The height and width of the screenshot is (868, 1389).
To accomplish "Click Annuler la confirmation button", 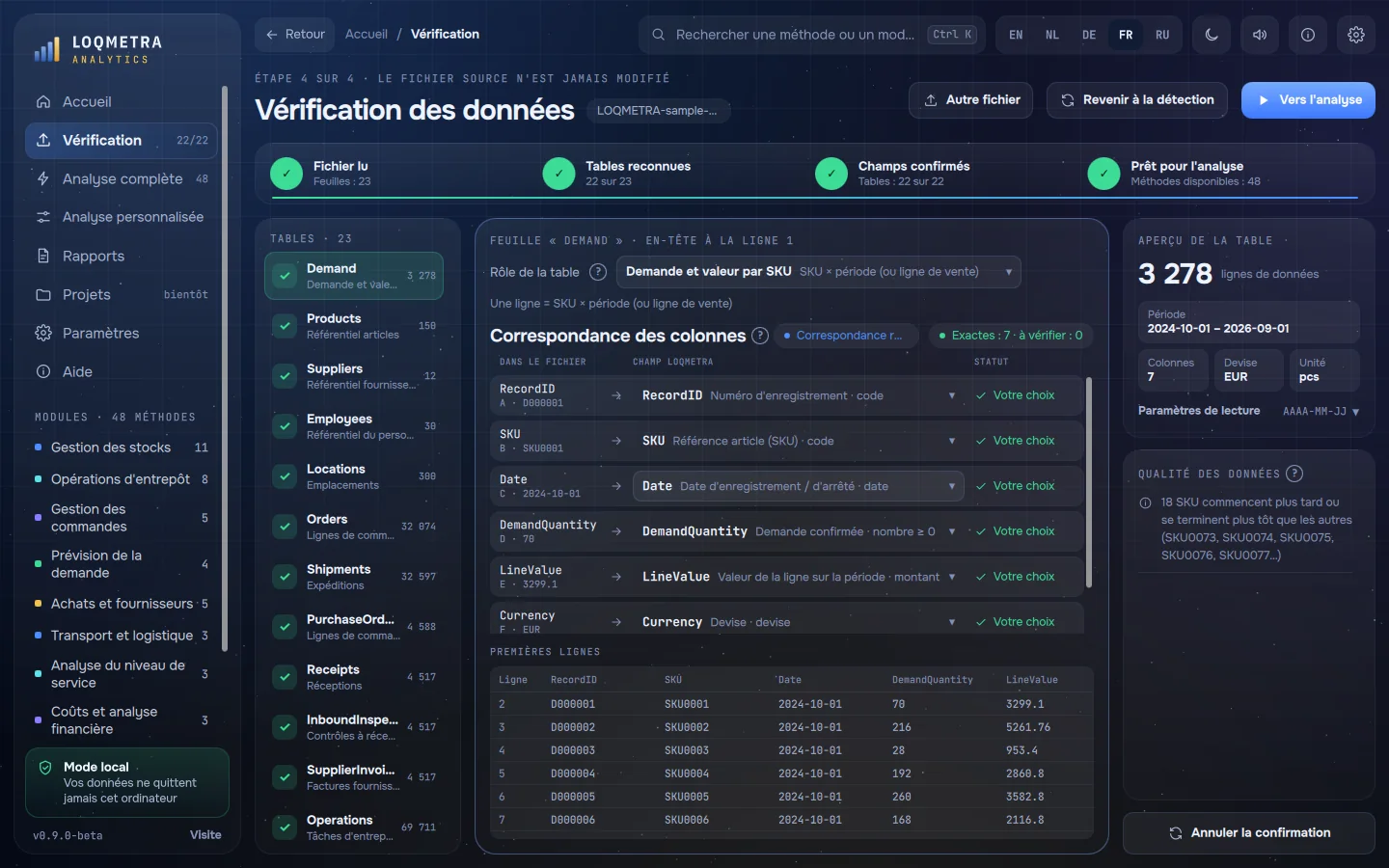I will (1249, 833).
